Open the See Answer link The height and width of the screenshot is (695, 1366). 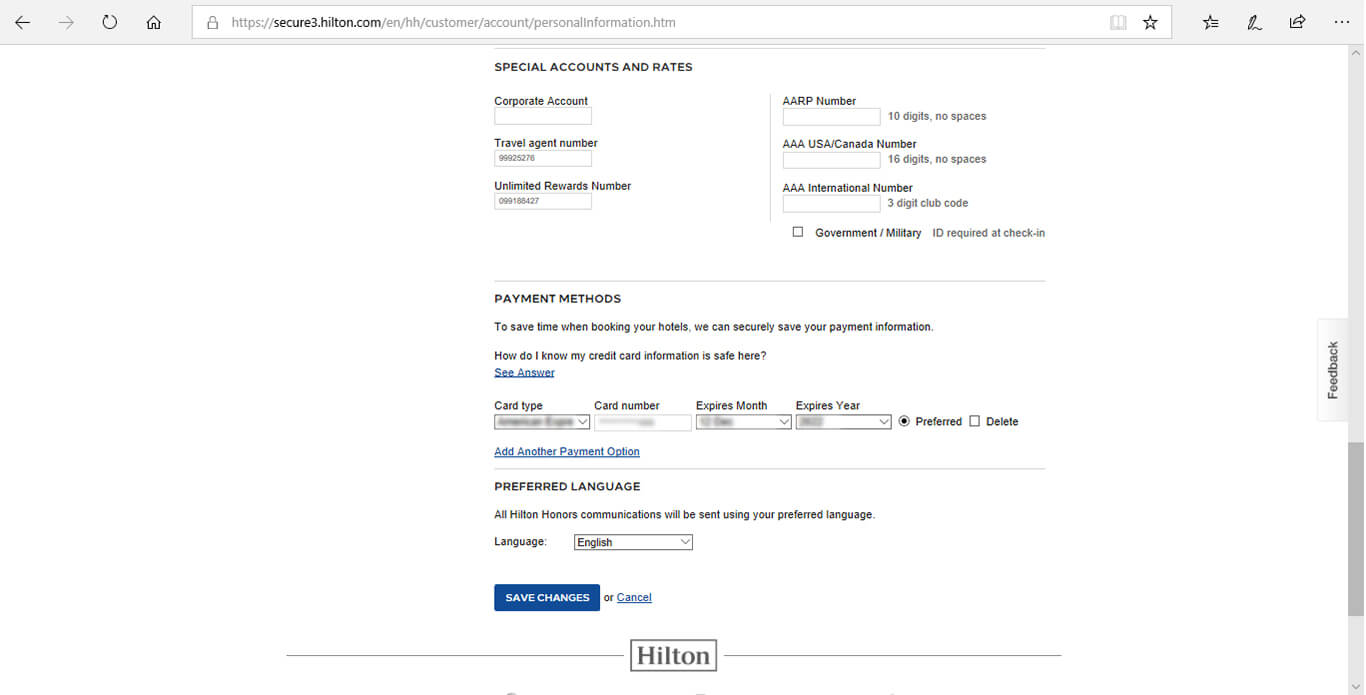point(524,373)
